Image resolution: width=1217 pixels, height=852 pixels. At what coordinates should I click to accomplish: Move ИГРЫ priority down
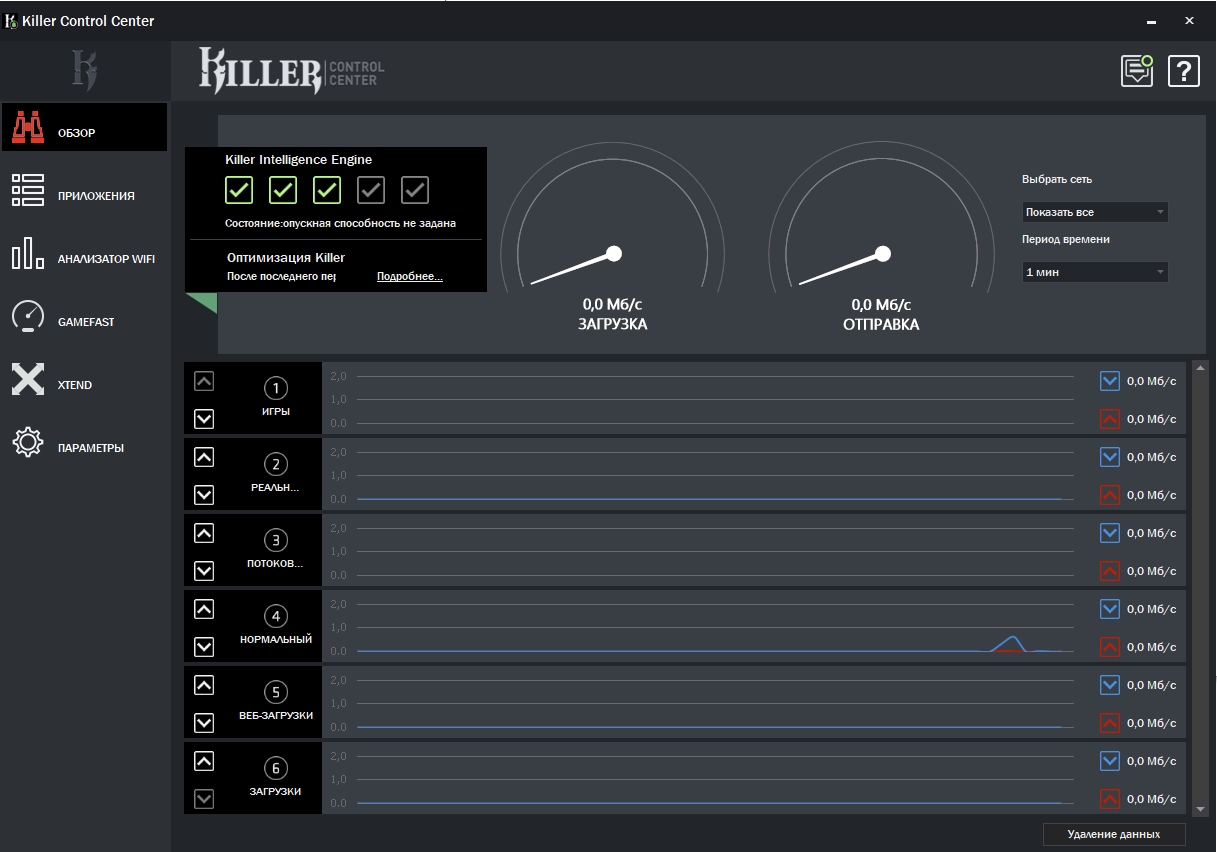tap(204, 419)
